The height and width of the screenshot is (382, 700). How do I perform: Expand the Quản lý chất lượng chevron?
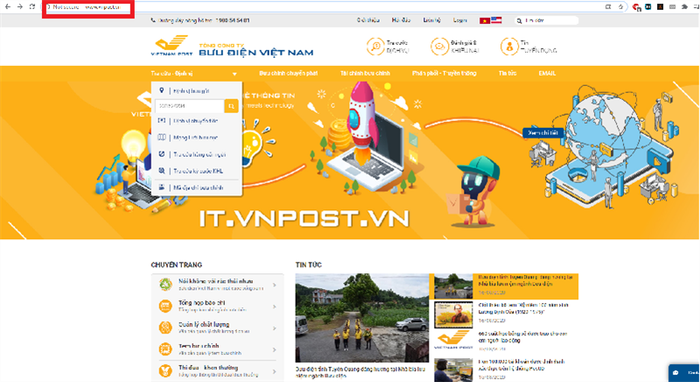coord(274,328)
